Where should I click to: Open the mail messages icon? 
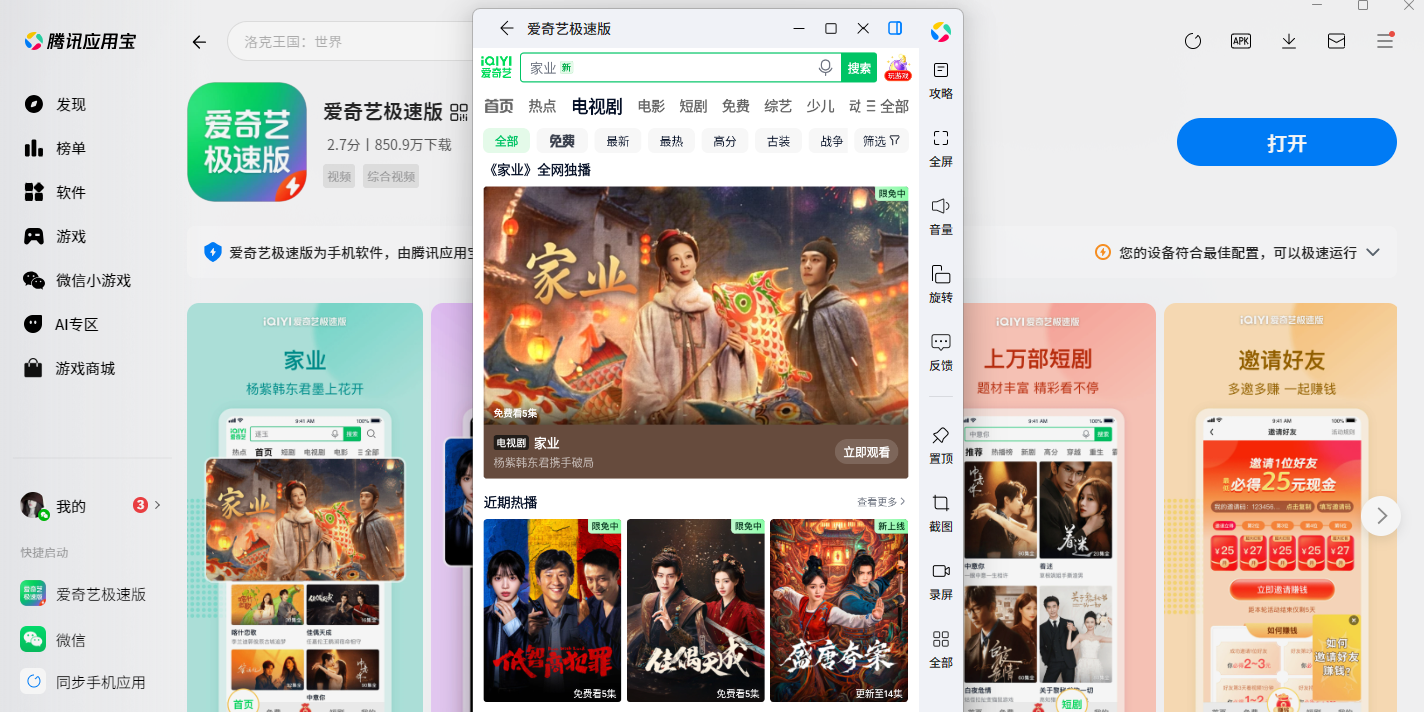tap(1336, 41)
